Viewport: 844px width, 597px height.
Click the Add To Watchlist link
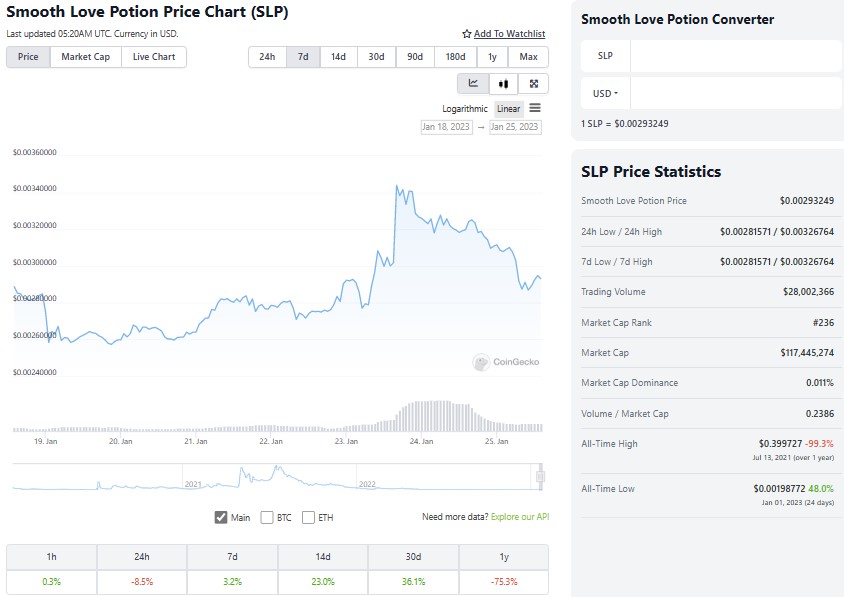[509, 34]
